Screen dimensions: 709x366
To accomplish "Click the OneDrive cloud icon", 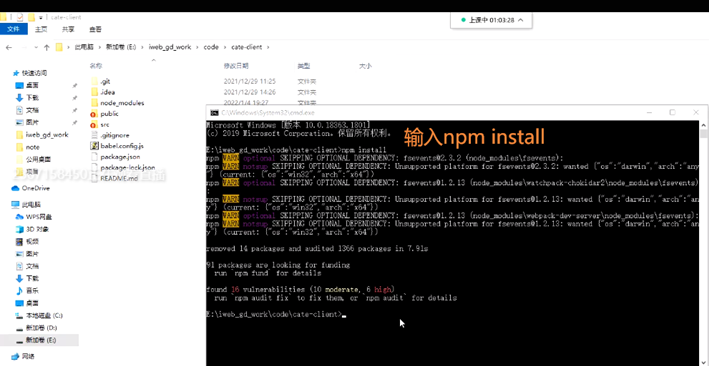I will click(x=15, y=188).
